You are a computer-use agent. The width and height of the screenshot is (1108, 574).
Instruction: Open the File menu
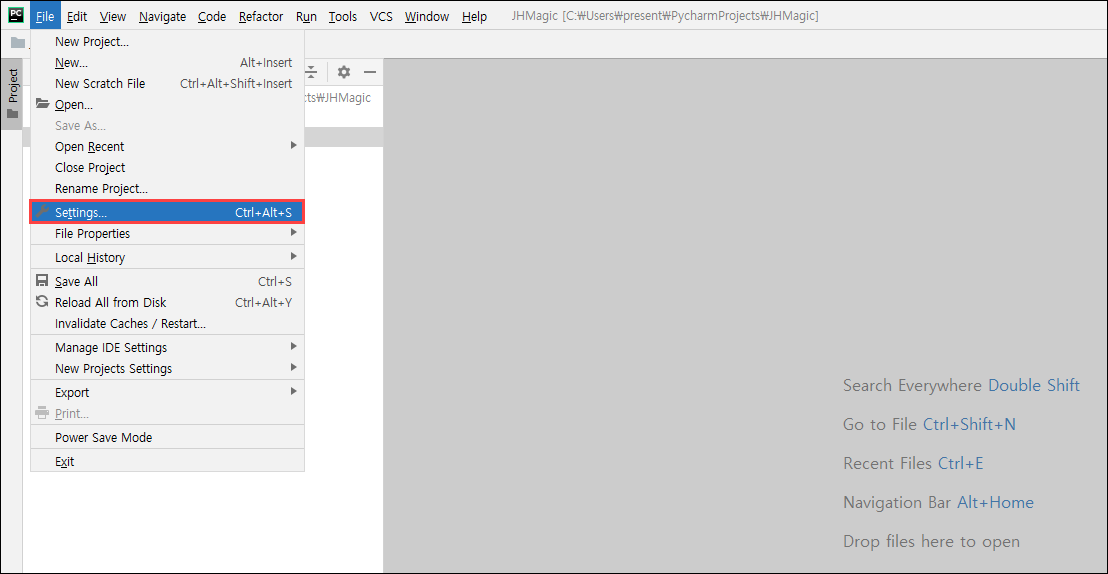[x=45, y=16]
